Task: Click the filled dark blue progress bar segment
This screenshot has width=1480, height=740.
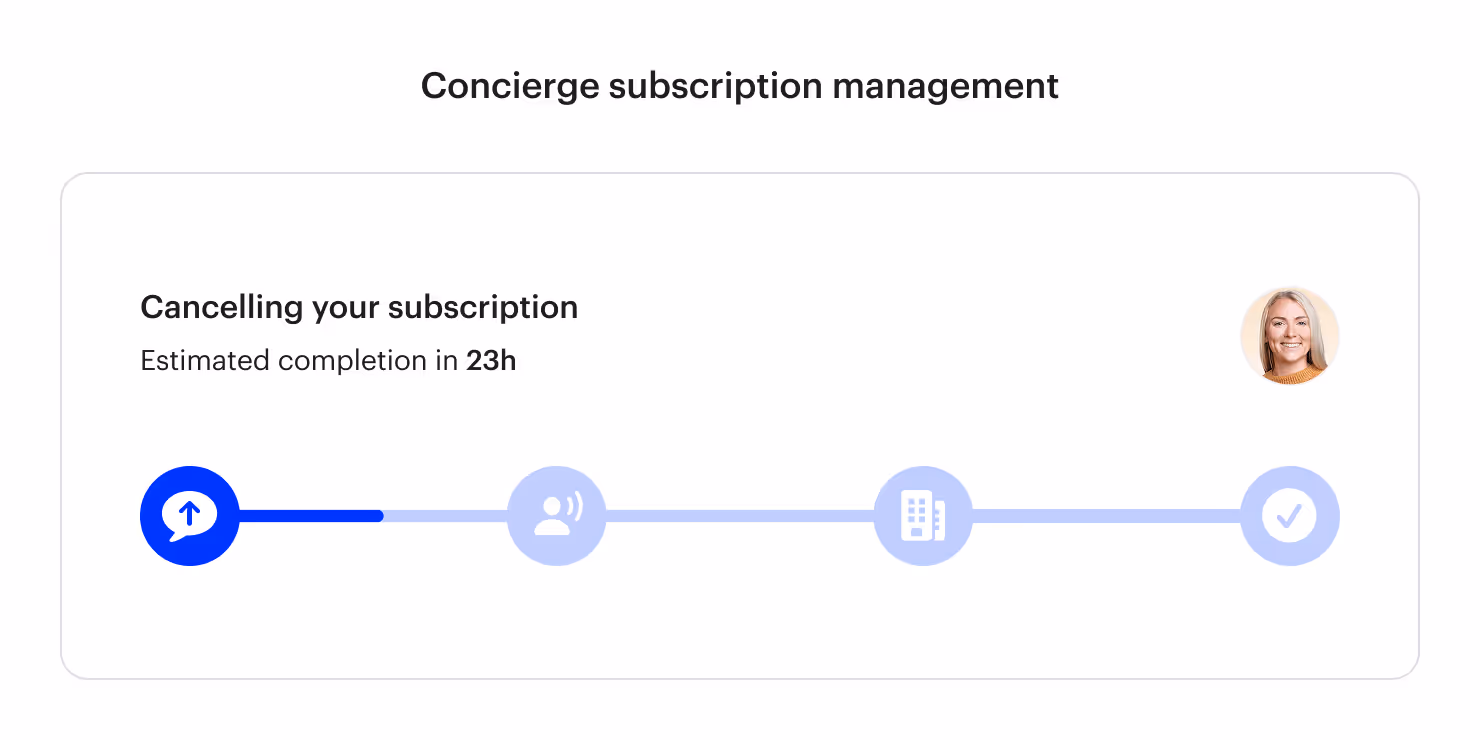Action: pos(311,516)
